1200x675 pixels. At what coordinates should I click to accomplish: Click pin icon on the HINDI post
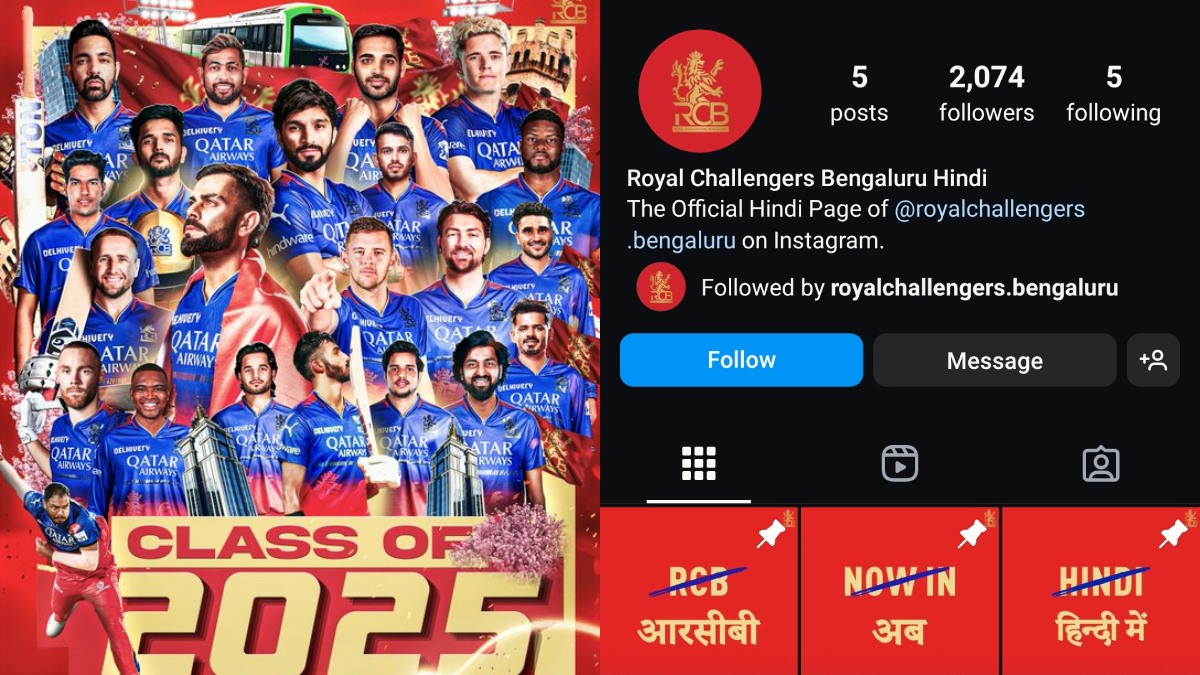[1173, 535]
